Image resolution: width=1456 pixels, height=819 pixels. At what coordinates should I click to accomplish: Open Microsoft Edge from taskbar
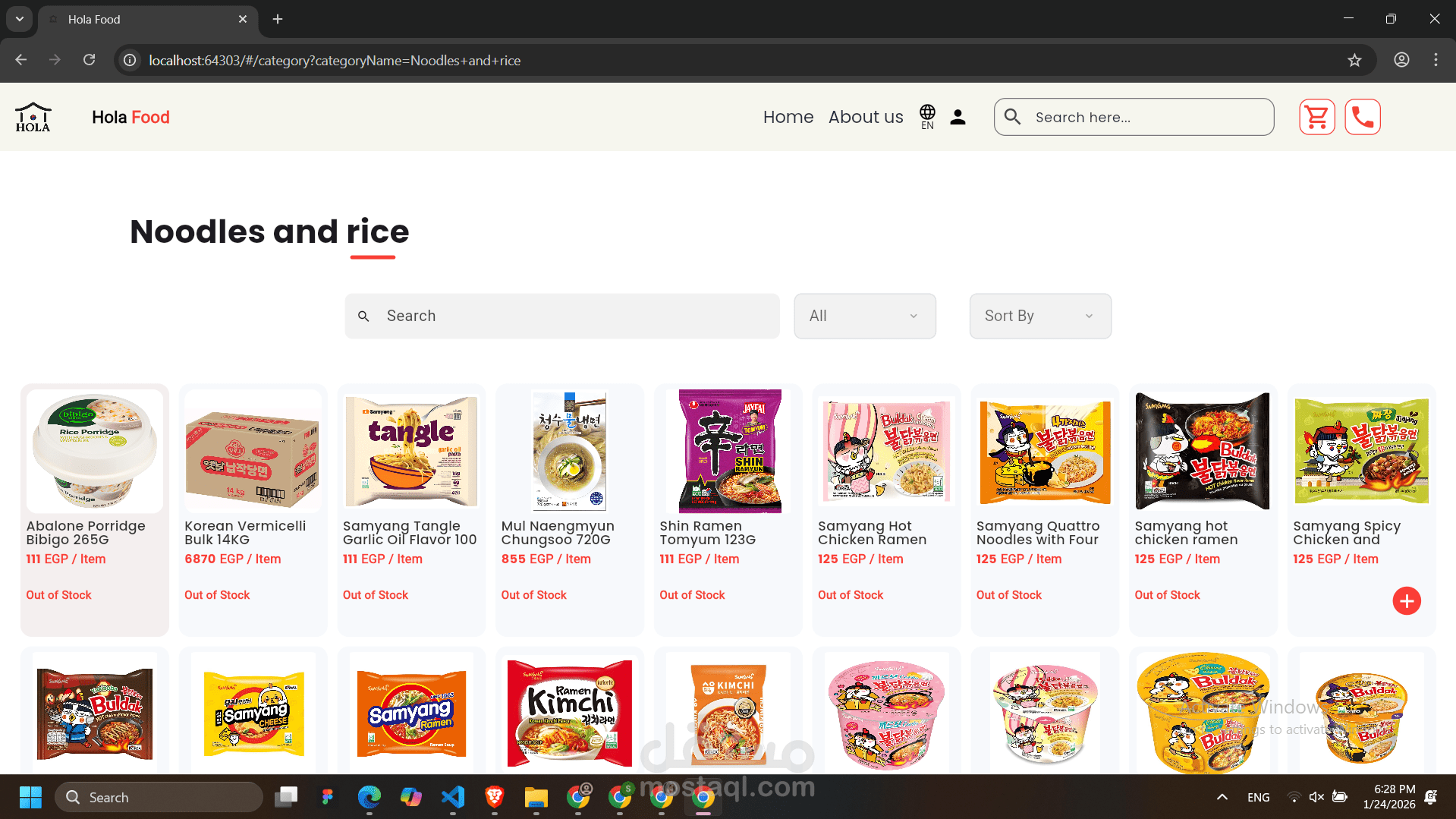(x=370, y=797)
